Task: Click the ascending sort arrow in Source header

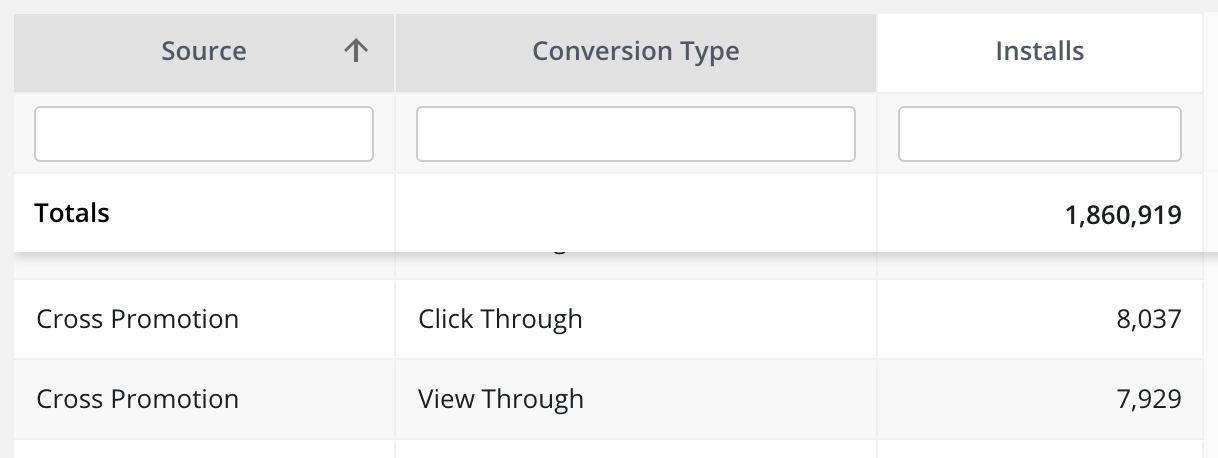Action: point(356,51)
